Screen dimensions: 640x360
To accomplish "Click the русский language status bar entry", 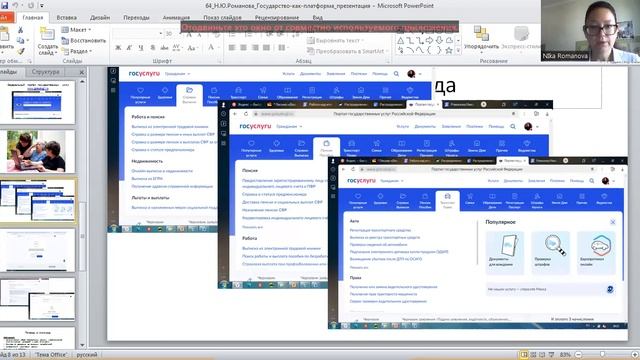I will click(87, 355).
